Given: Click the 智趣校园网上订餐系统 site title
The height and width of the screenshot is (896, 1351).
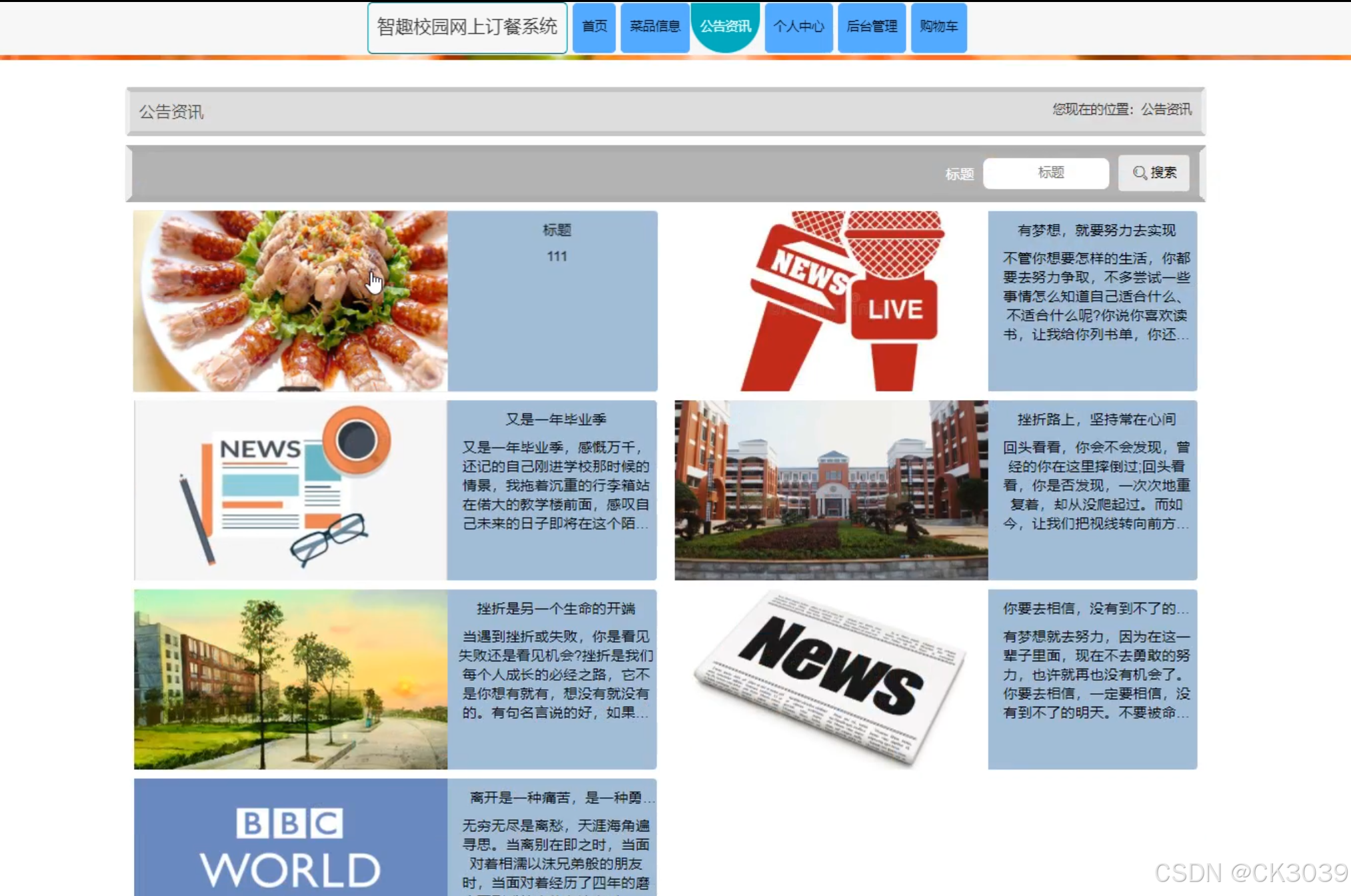Looking at the screenshot, I should (467, 27).
